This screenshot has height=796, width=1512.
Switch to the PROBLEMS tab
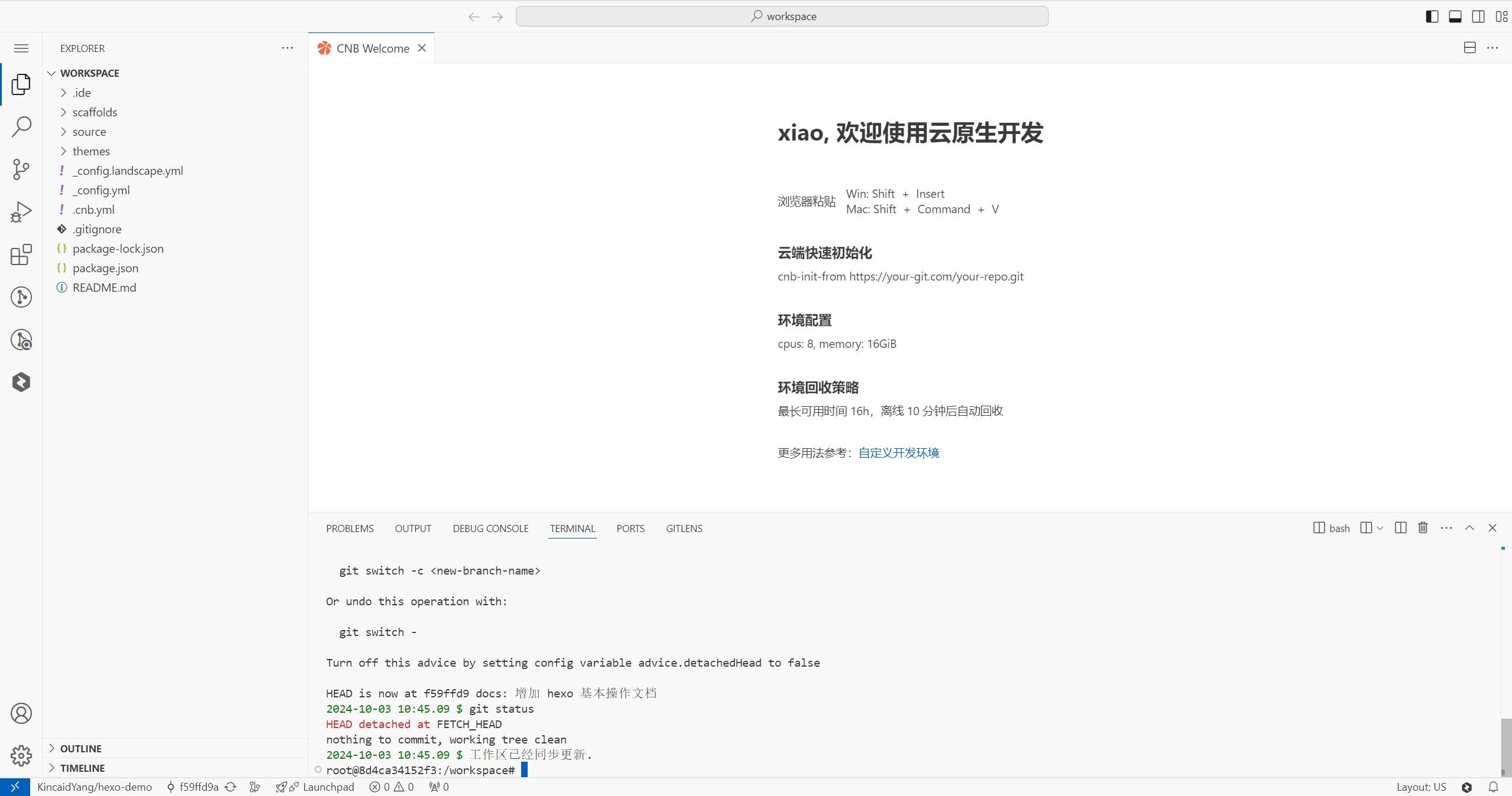pos(349,527)
